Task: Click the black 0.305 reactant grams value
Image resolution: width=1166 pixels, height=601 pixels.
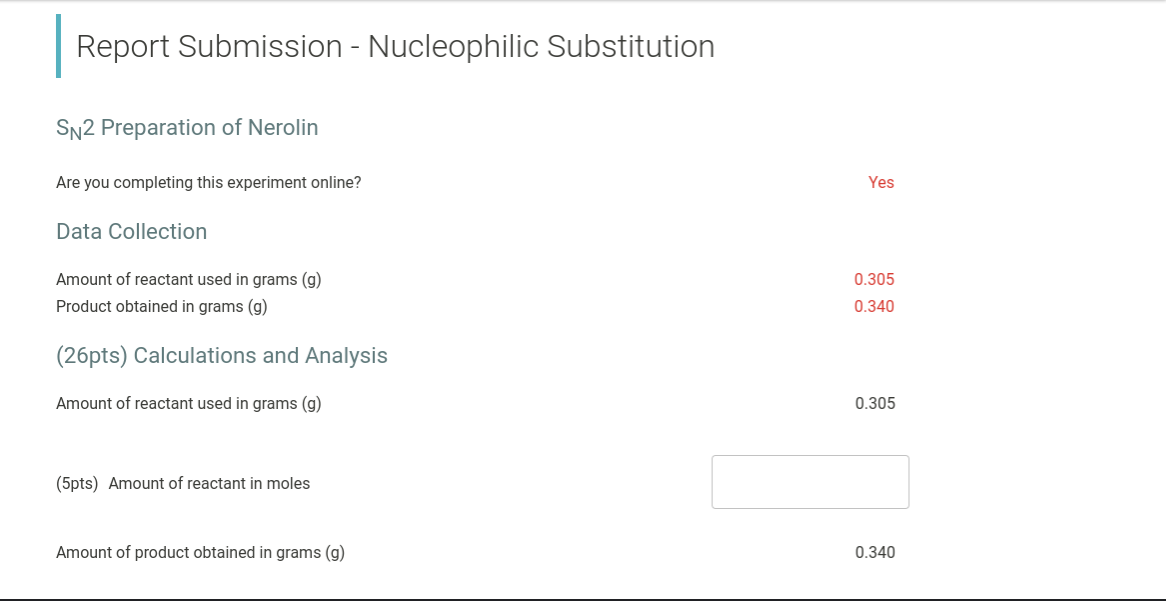Action: (x=875, y=404)
